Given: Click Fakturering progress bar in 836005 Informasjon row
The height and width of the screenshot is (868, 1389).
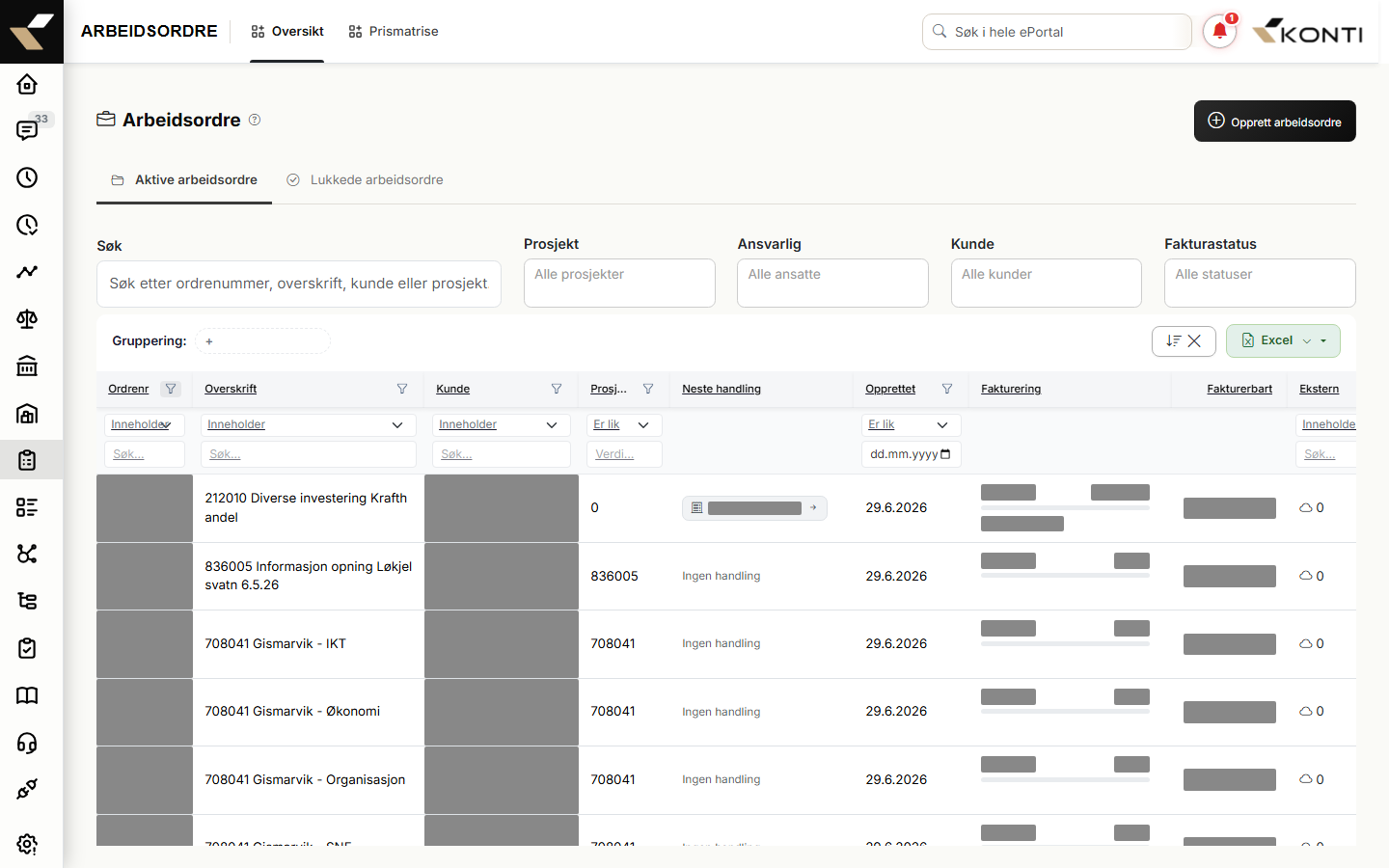Looking at the screenshot, I should click(1065, 575).
